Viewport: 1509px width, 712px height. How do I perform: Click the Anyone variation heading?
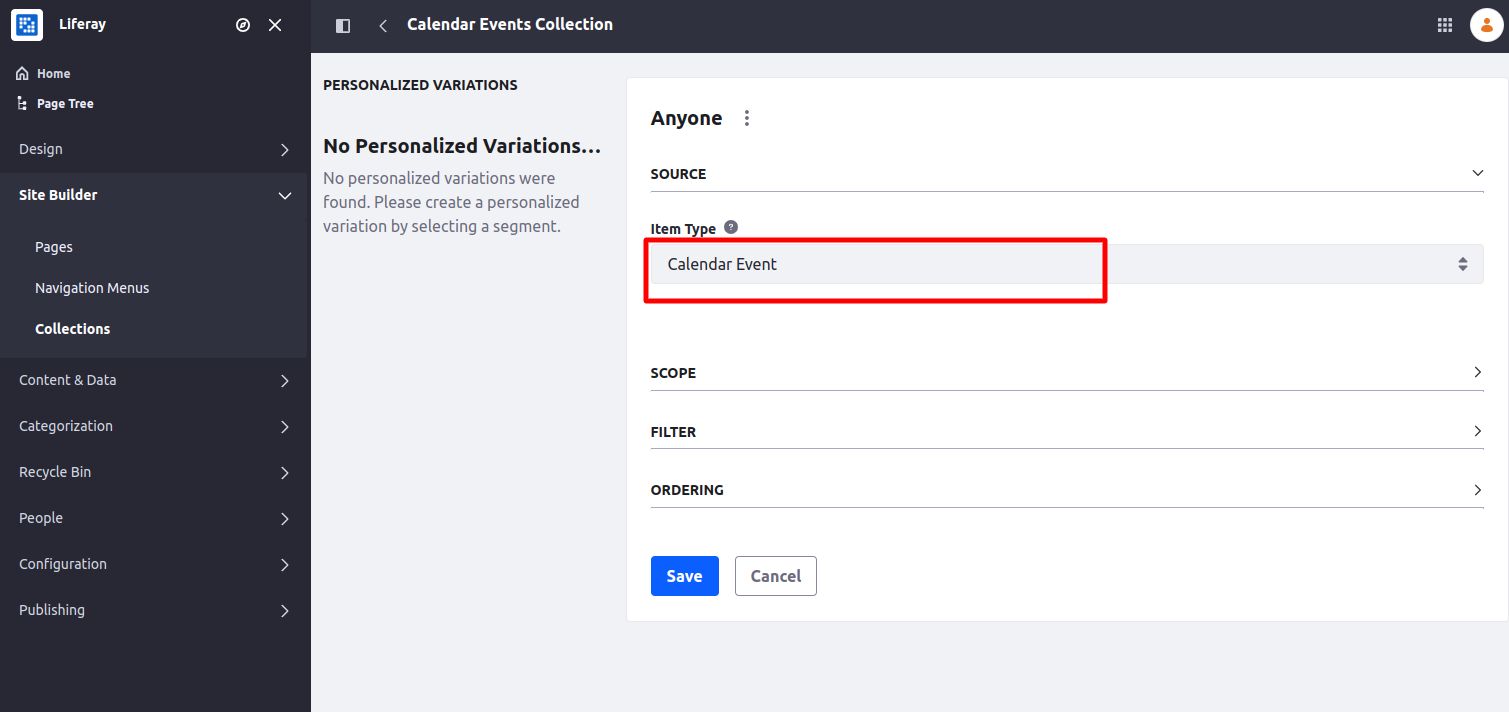click(686, 118)
